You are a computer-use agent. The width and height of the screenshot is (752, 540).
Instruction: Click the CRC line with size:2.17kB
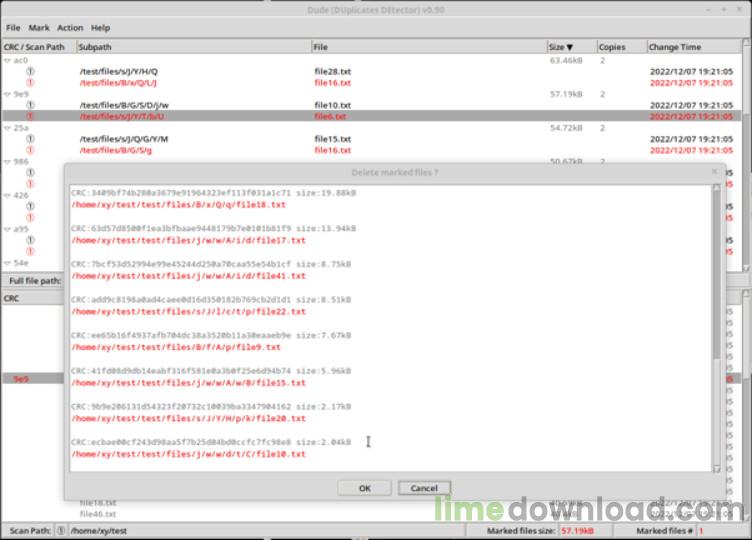211,407
